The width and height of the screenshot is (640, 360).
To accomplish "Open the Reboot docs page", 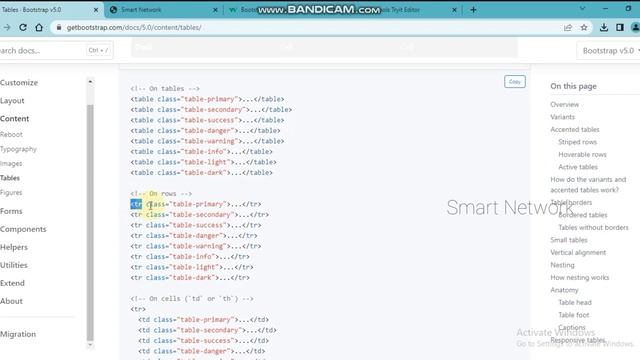I will click(11, 134).
